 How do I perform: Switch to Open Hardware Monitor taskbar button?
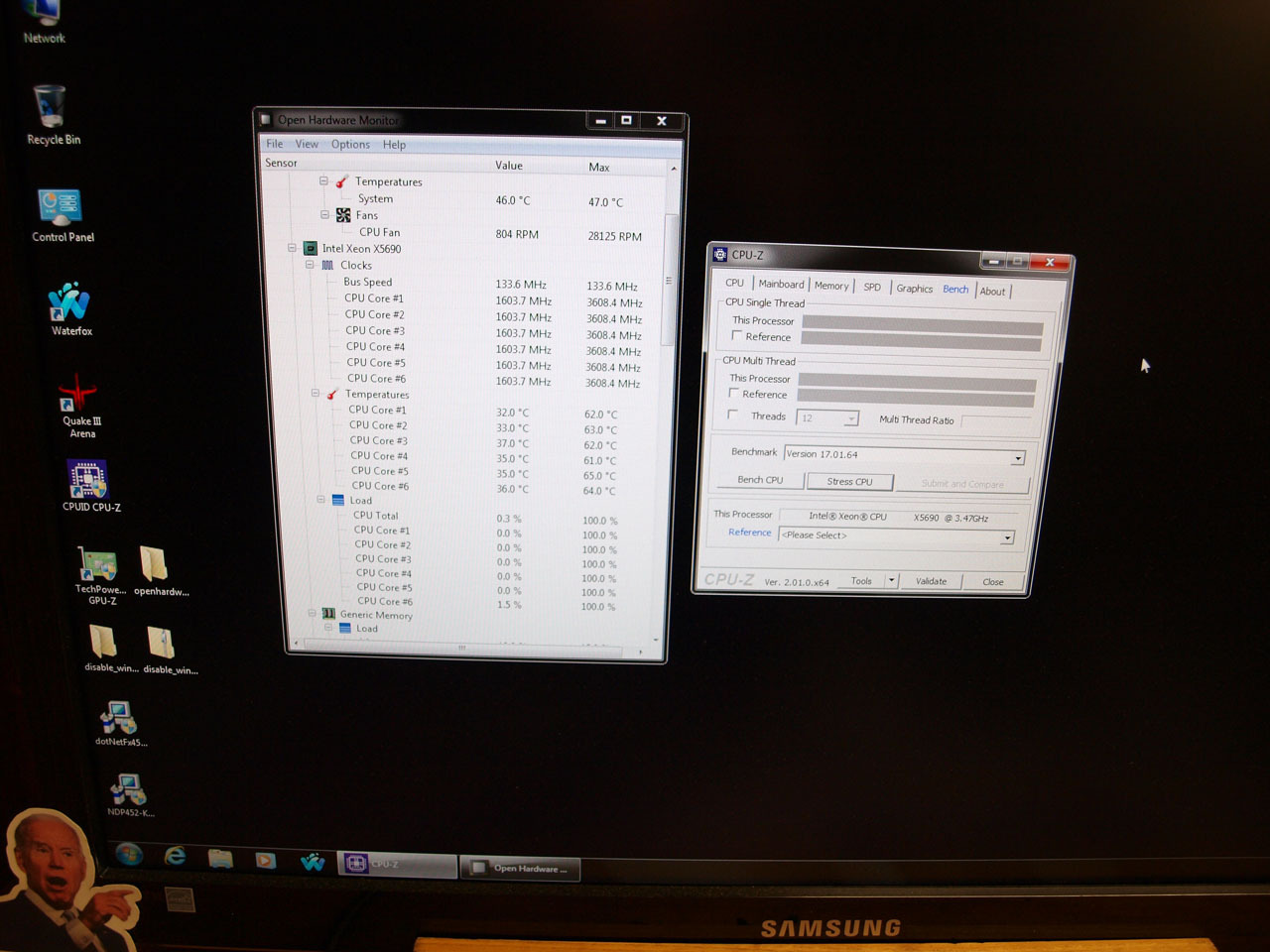coord(521,869)
